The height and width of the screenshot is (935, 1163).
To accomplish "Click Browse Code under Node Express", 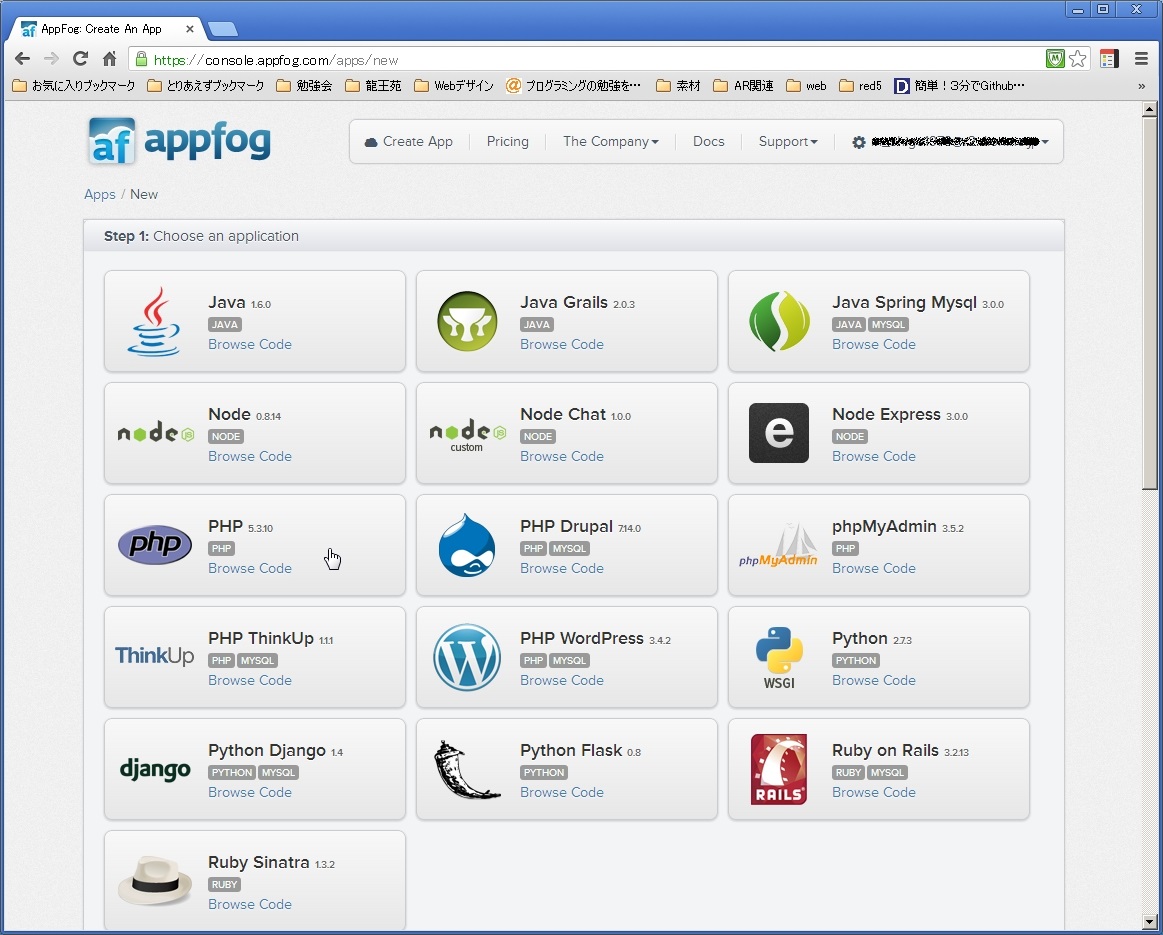I will click(x=874, y=456).
